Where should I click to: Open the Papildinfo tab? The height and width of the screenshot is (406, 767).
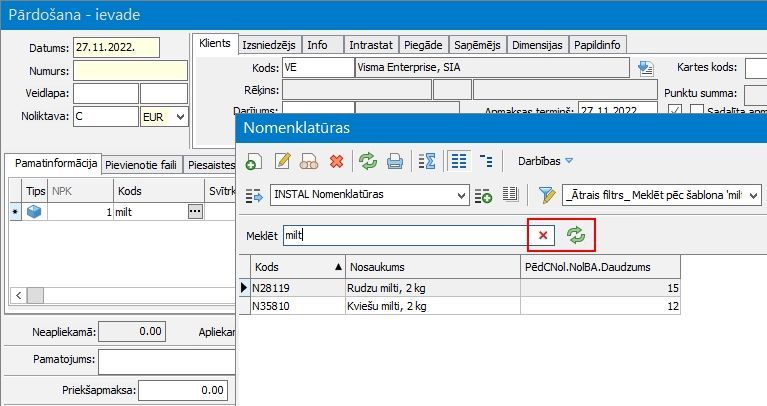[x=597, y=45]
